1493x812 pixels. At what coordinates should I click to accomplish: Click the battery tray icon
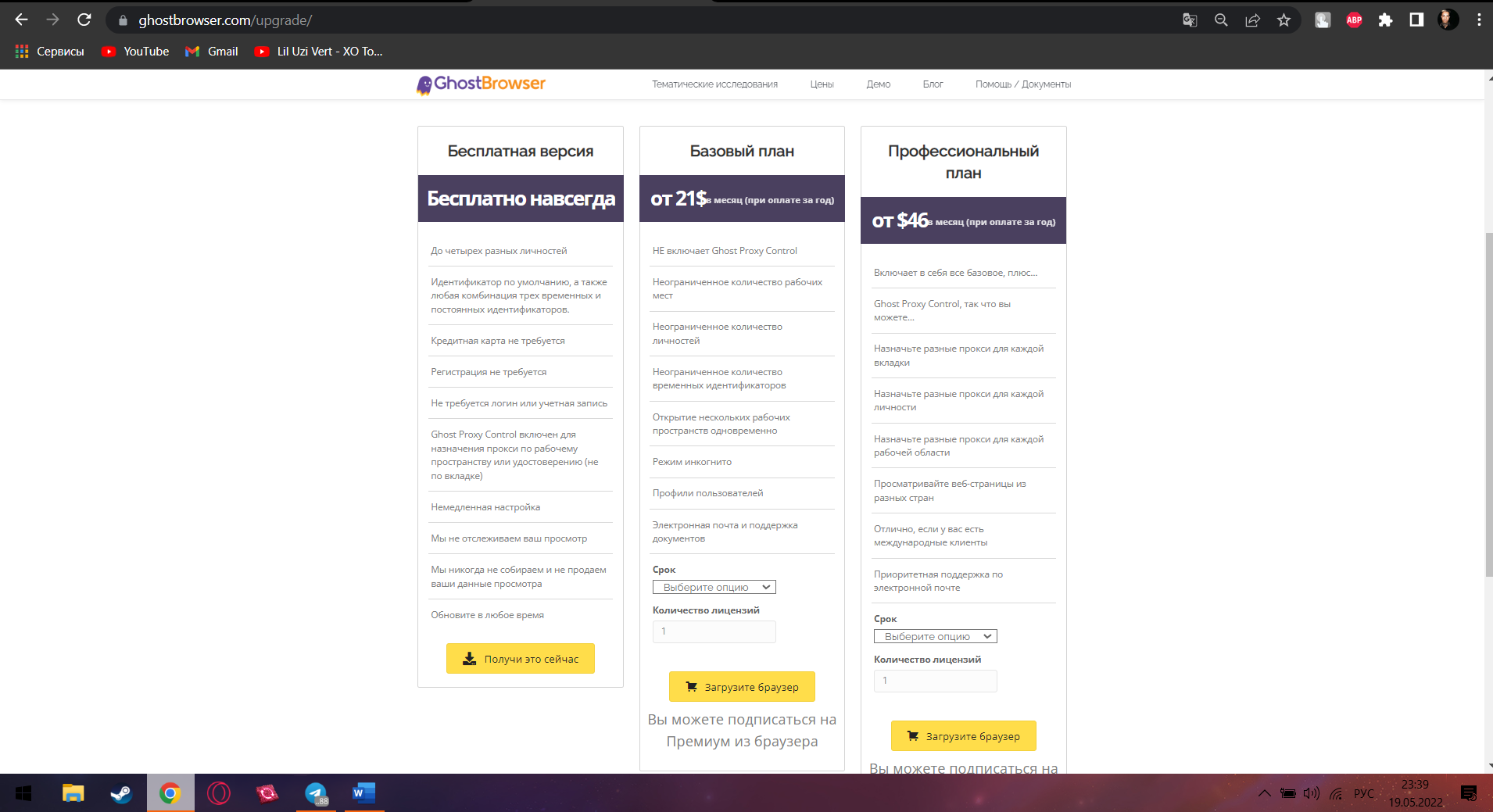pos(1288,793)
